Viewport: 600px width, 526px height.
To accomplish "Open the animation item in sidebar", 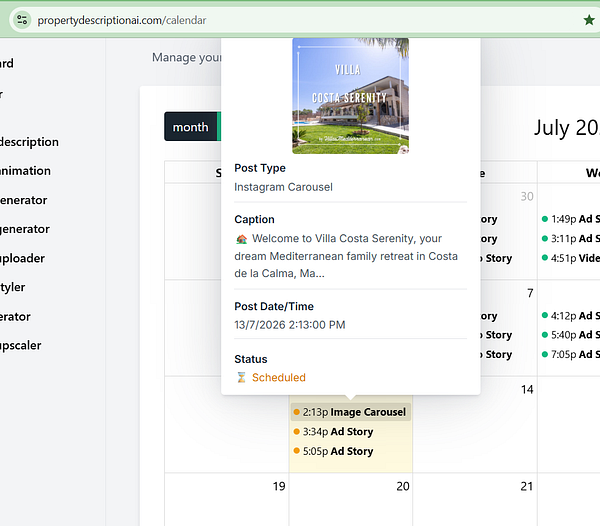I will click(x=25, y=171).
